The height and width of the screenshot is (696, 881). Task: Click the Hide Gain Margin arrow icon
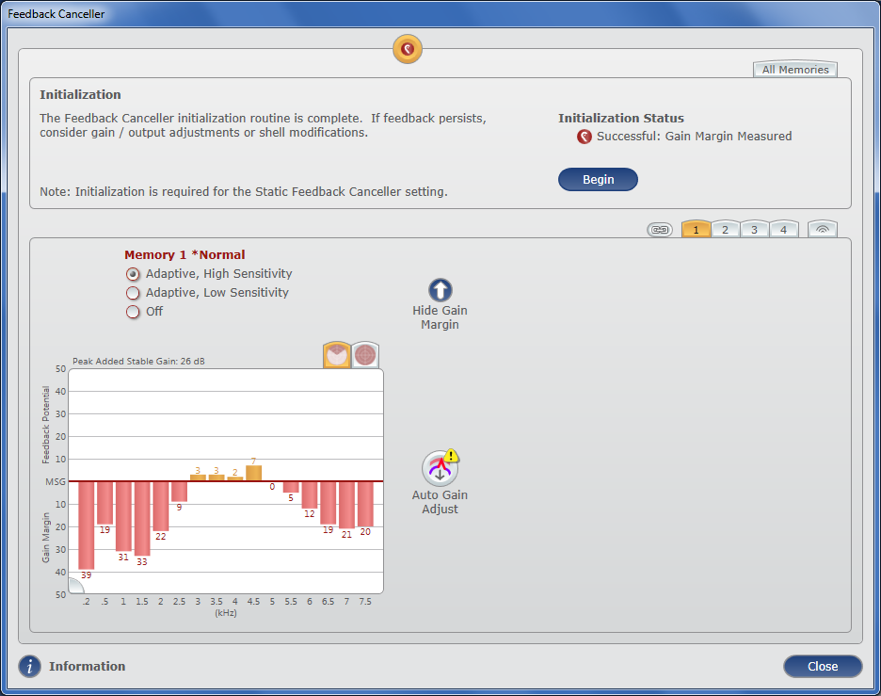coord(440,290)
